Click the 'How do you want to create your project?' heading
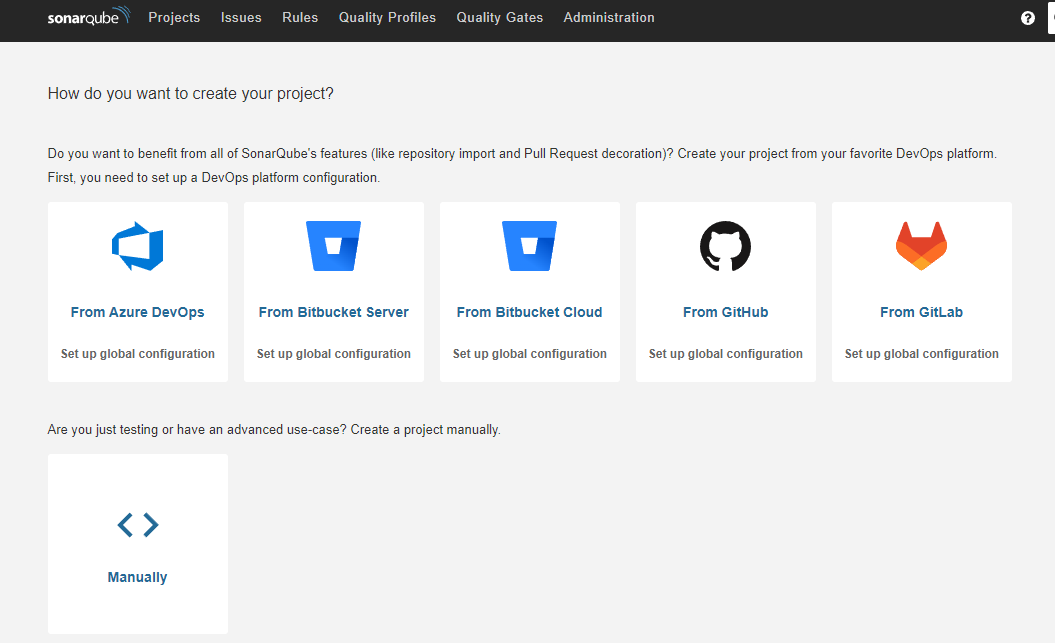Image resolution: width=1055 pixels, height=643 pixels. tap(190, 93)
